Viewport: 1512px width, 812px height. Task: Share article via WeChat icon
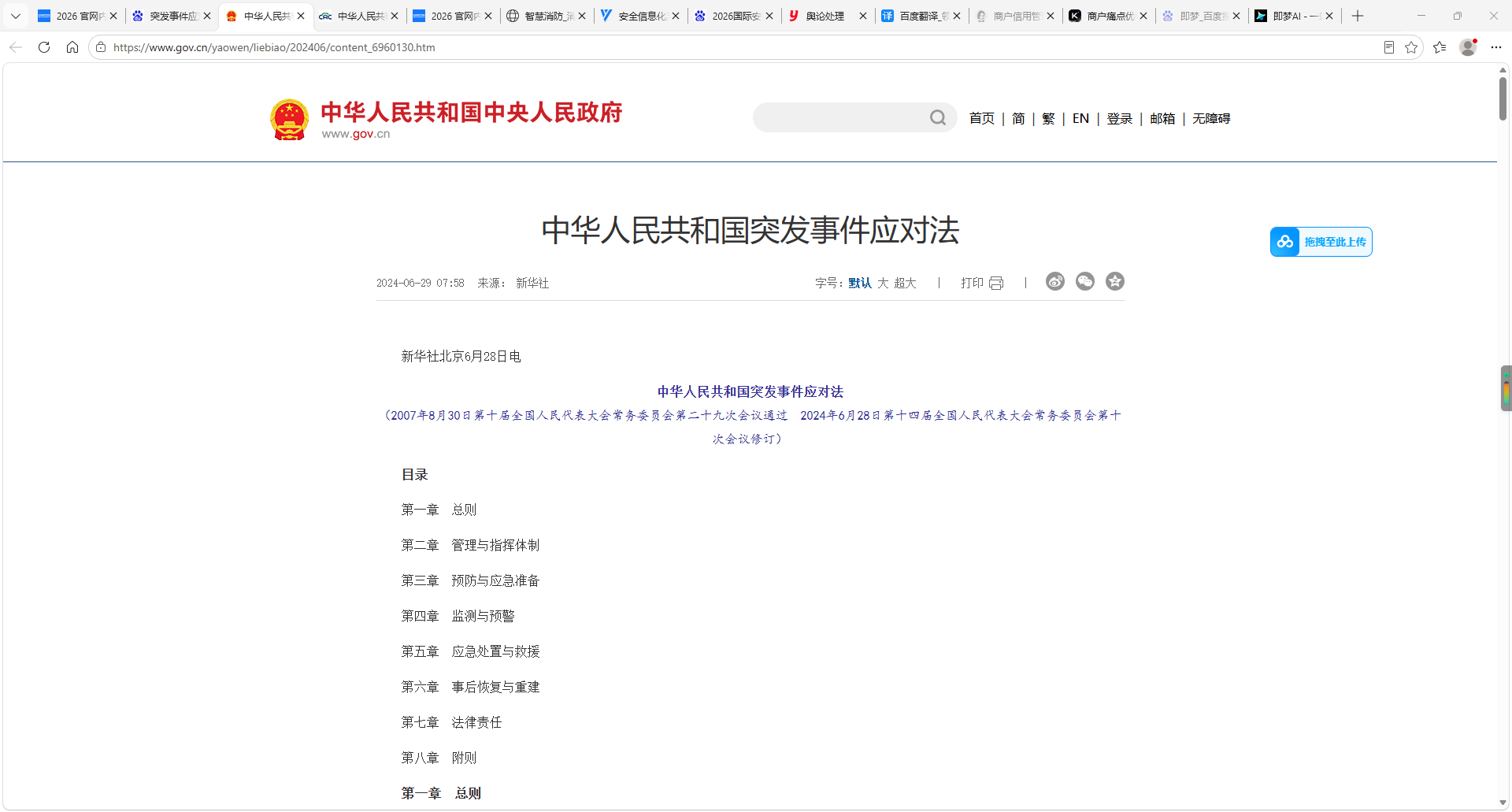pos(1085,281)
